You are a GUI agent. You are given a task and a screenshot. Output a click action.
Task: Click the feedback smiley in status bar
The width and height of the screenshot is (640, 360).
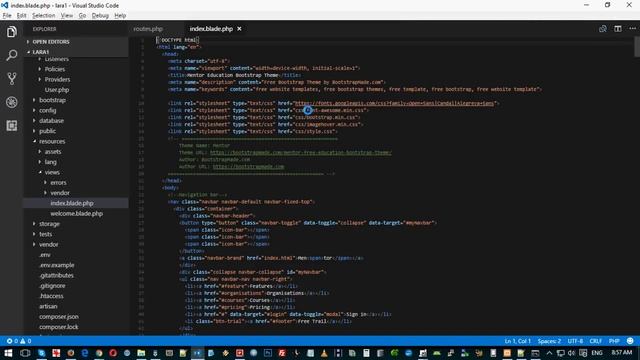(x=630, y=341)
